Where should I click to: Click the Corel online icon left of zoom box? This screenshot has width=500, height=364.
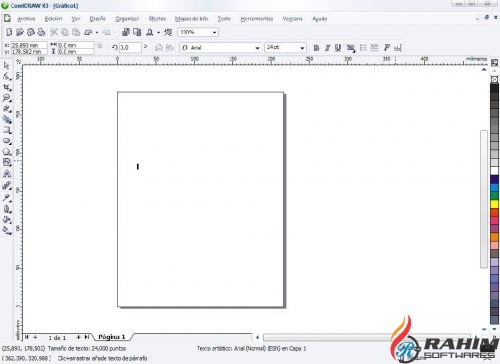tap(168, 32)
